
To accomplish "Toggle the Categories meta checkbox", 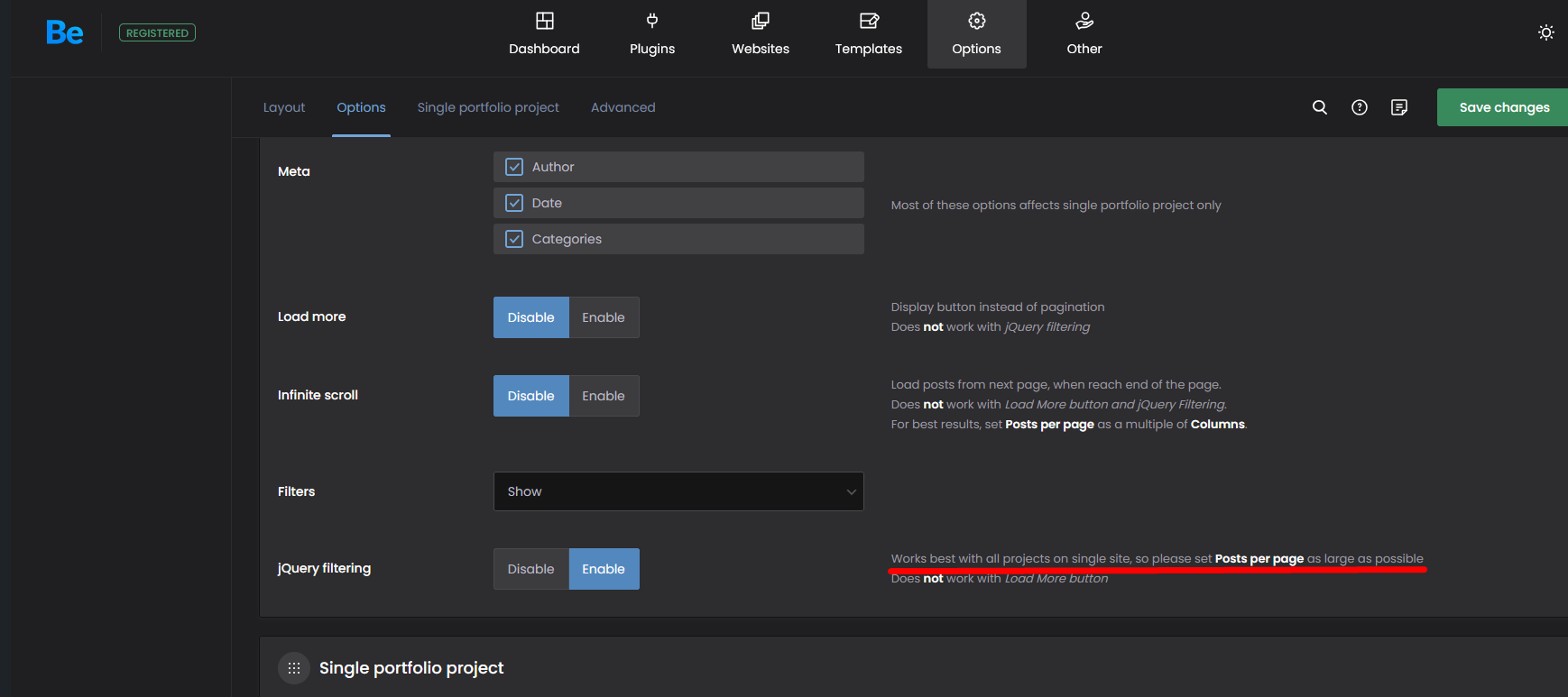I will click(x=514, y=239).
